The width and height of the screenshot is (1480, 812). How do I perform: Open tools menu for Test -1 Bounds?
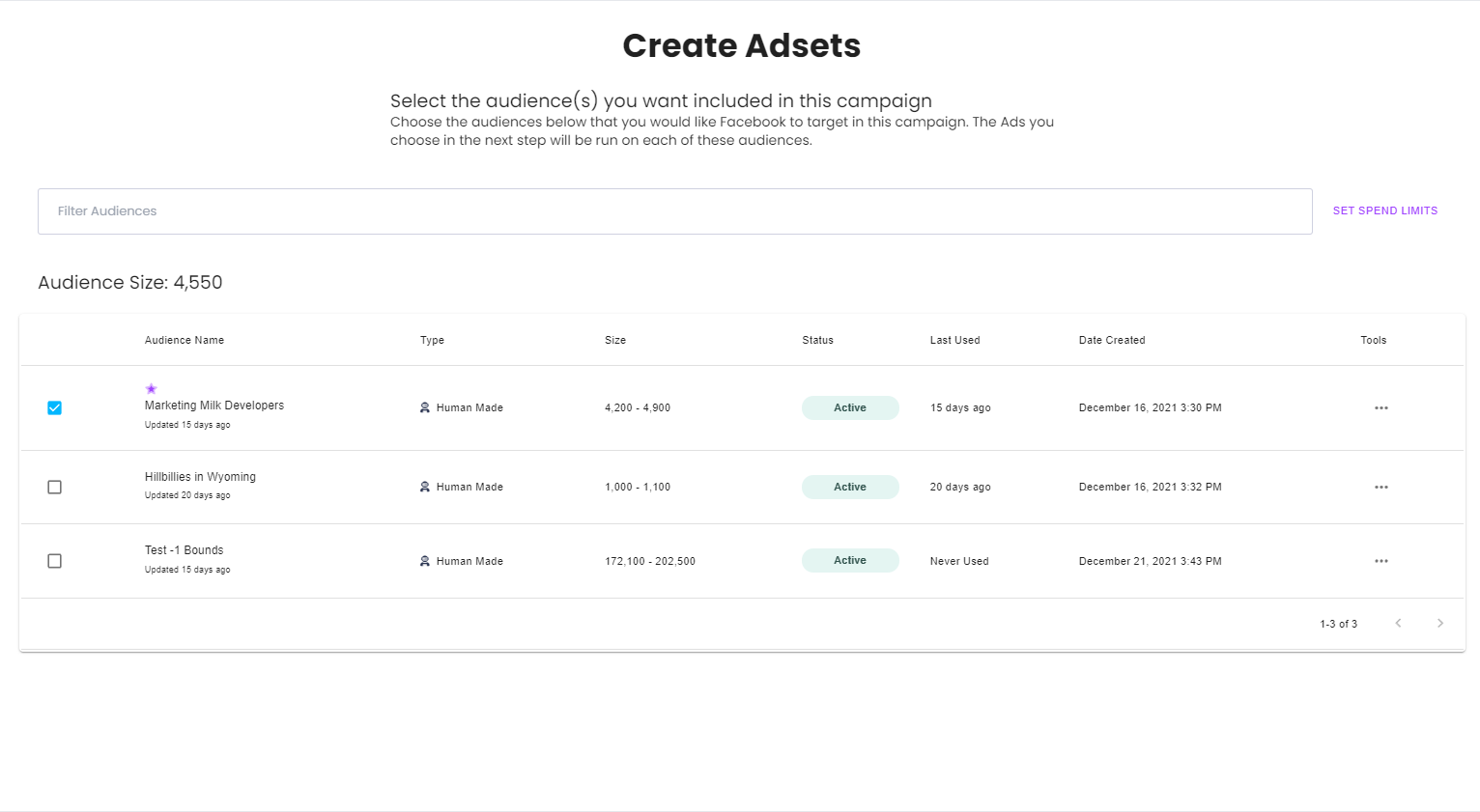pyautogui.click(x=1380, y=561)
